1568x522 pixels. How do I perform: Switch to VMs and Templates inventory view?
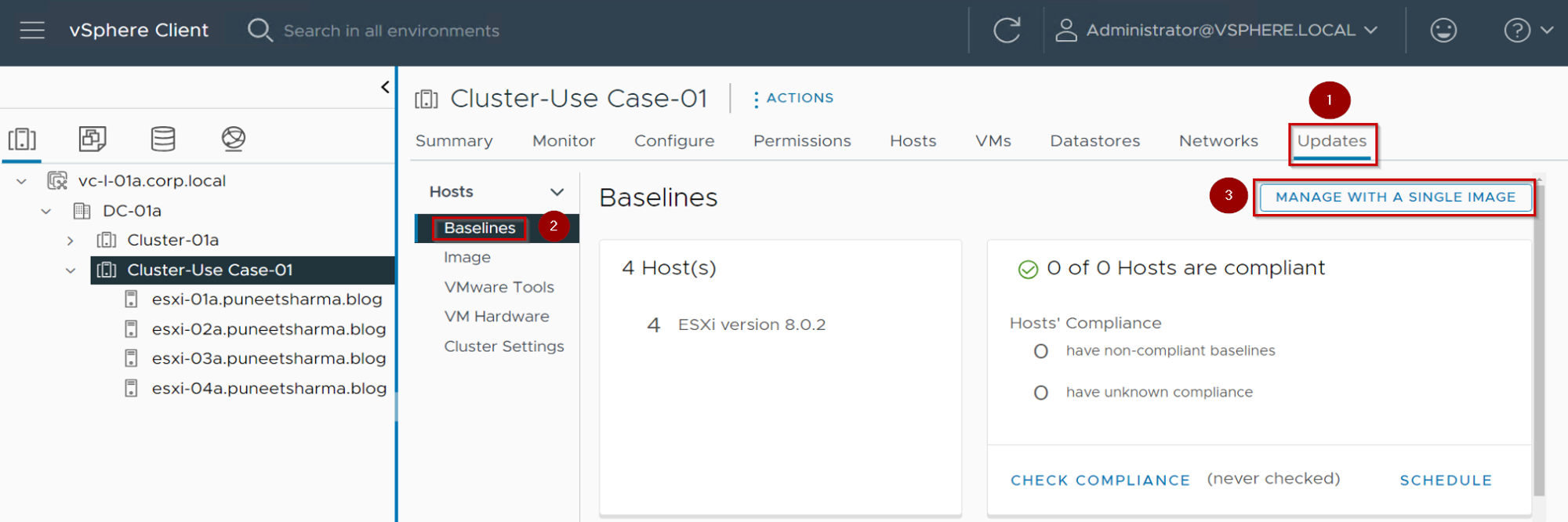93,140
